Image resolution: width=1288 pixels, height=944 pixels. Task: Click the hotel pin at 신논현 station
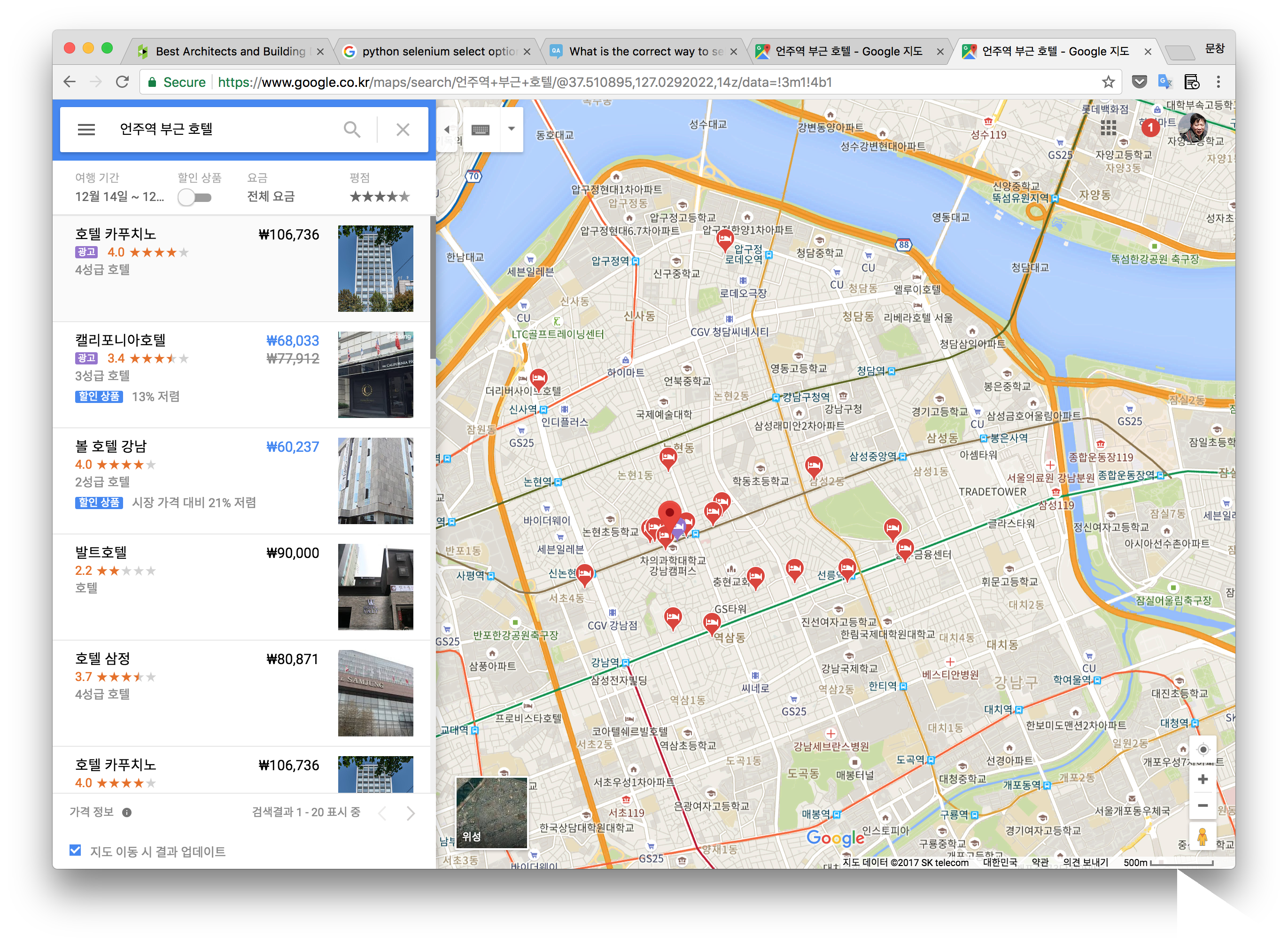[584, 574]
